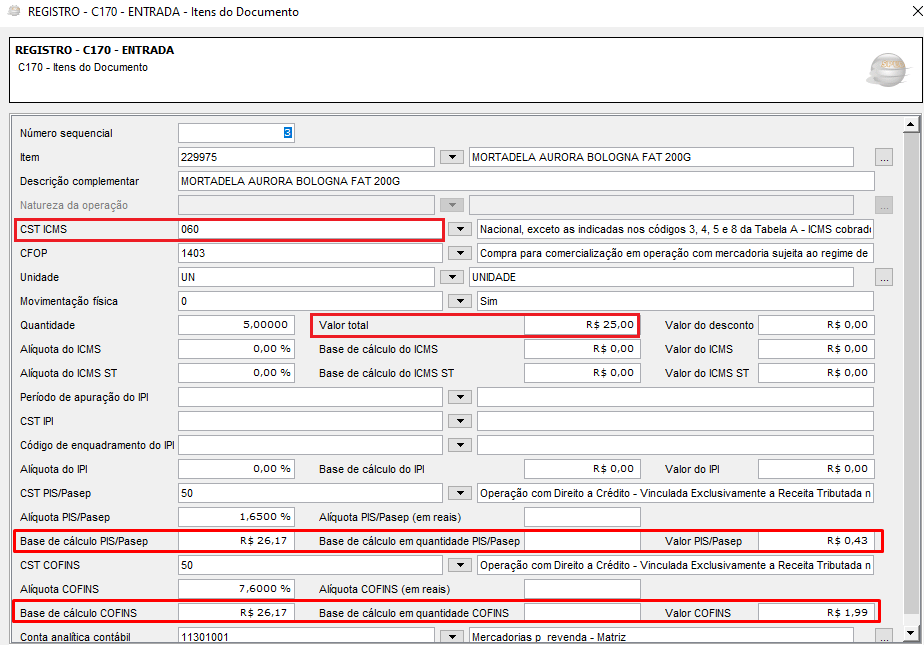The width and height of the screenshot is (924, 645).
Task: Open the CST COFINS dropdown
Action: point(459,565)
